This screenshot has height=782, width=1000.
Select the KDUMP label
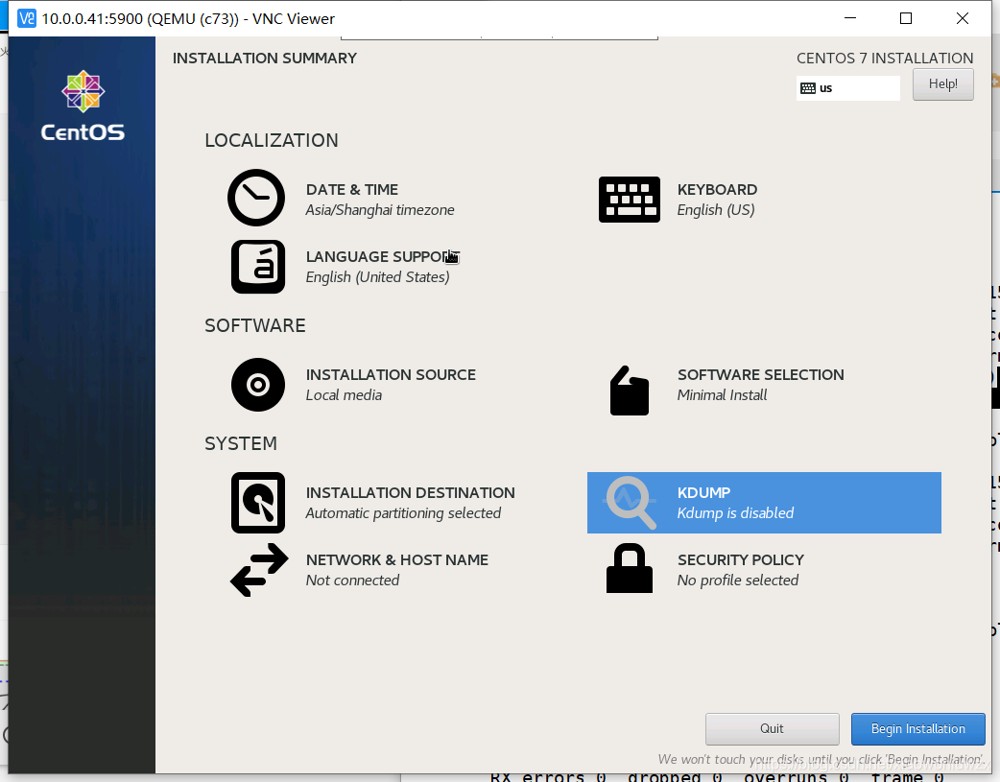pos(703,492)
